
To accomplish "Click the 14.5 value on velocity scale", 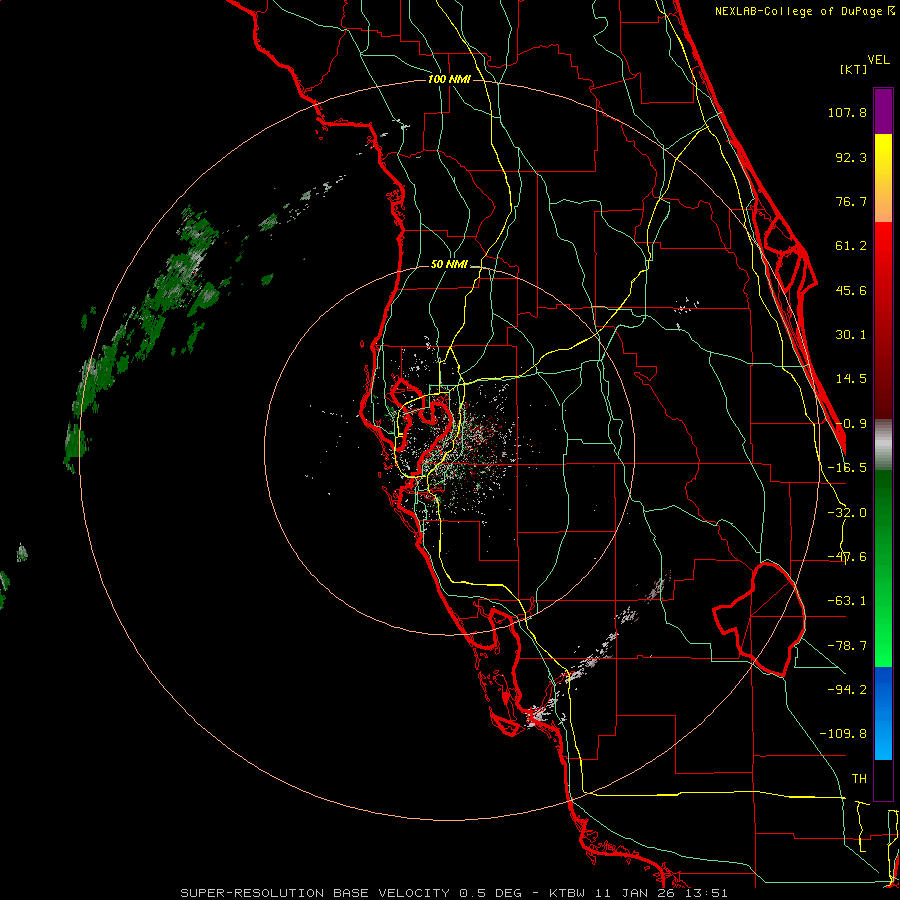I will tap(851, 379).
